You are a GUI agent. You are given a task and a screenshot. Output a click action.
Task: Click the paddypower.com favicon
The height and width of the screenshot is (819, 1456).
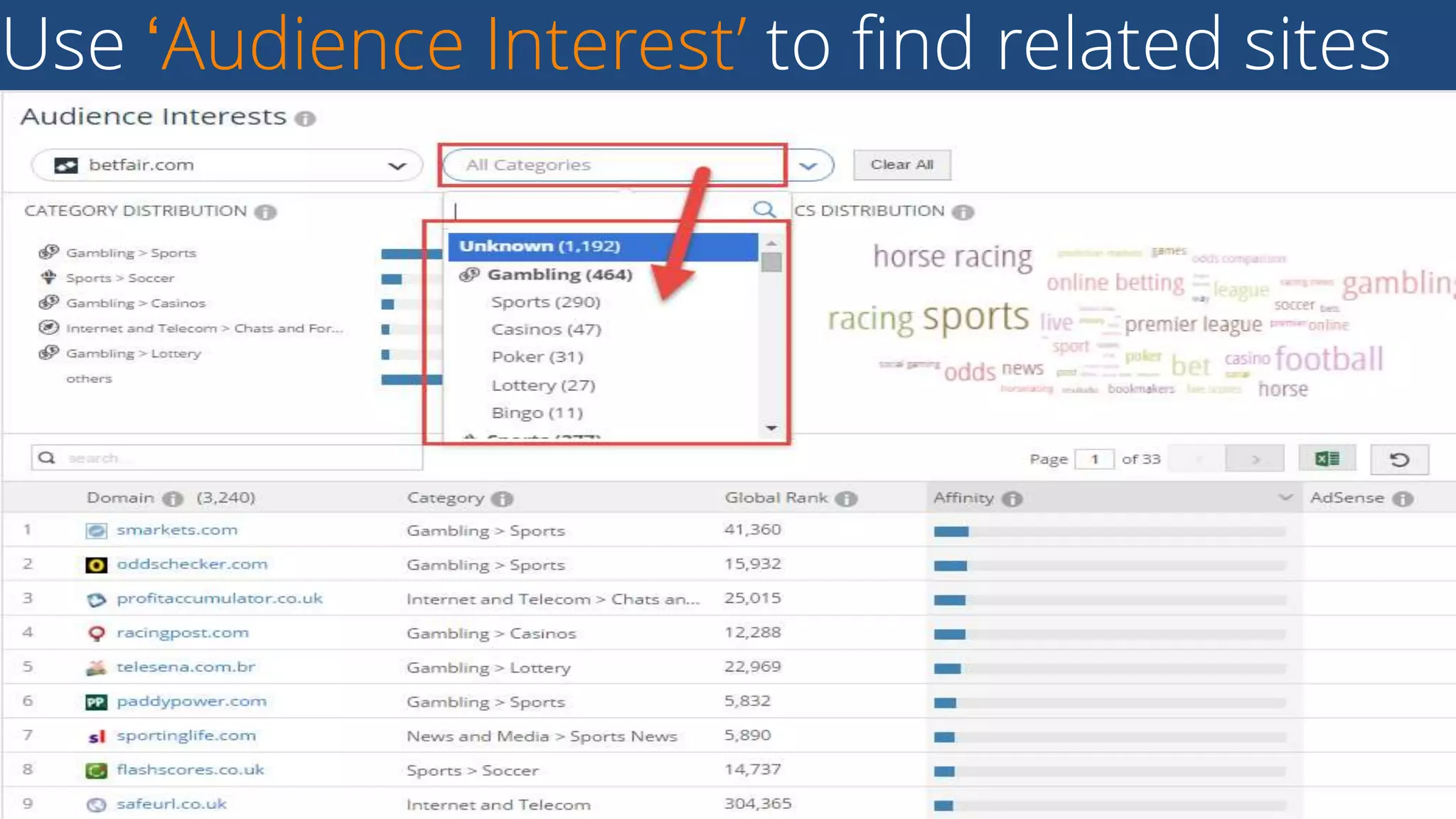(96, 702)
